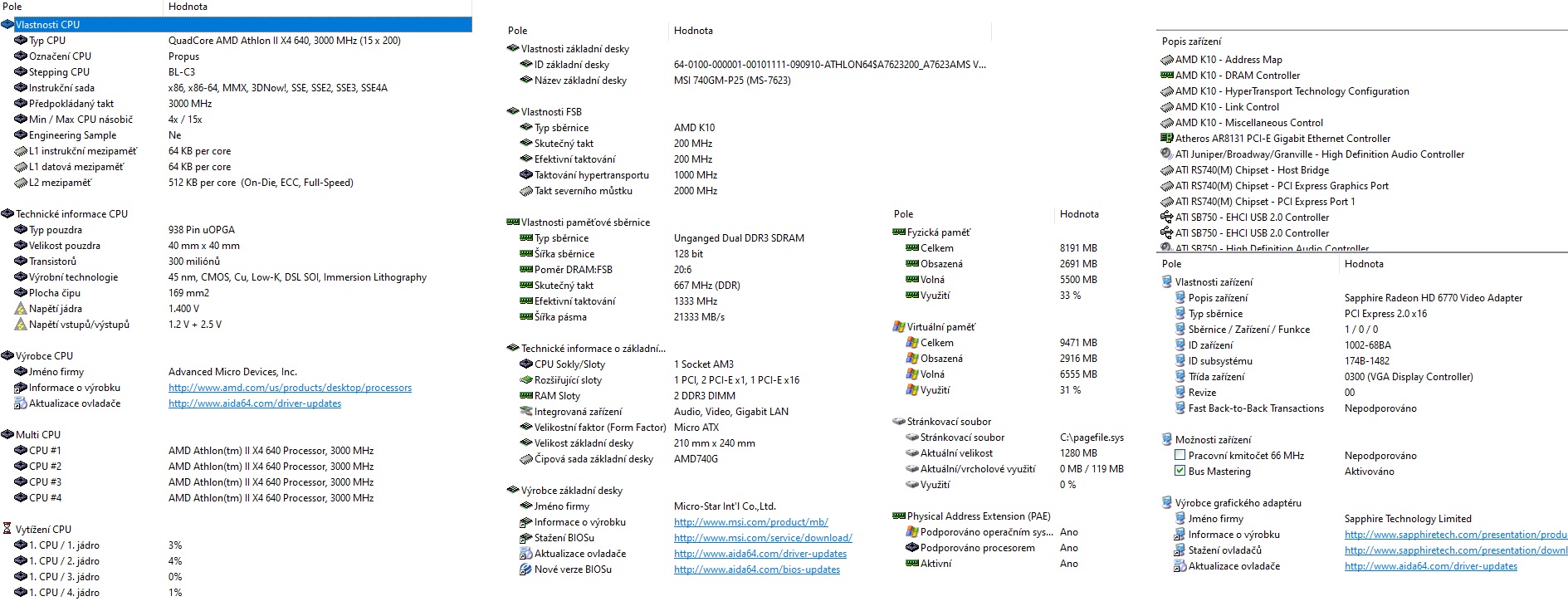
Task: Select the Taktování hypertransportu row label
Action: tap(592, 175)
